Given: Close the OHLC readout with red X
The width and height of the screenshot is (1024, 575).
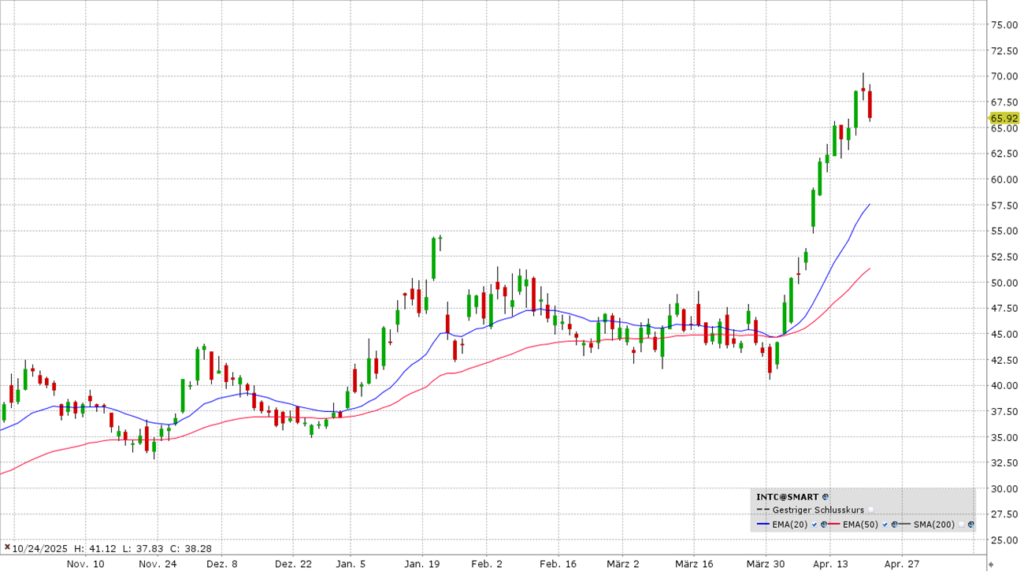Looking at the screenshot, I should point(7,547).
